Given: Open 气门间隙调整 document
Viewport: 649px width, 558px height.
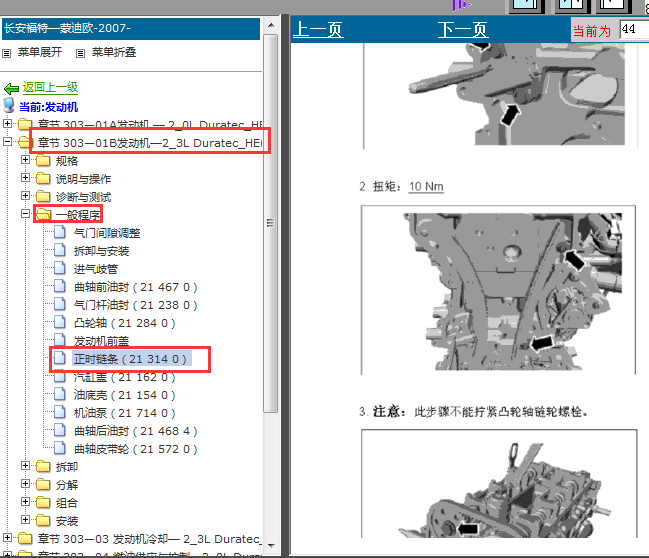Looking at the screenshot, I should tap(107, 233).
